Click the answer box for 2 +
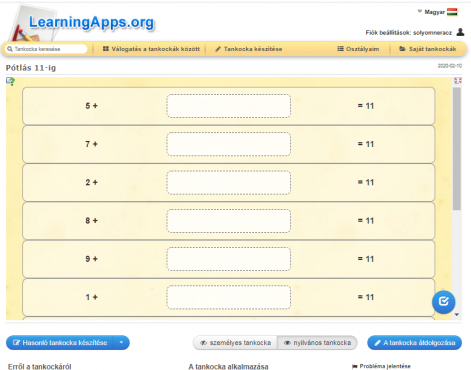Image resolution: width=471 pixels, height=370 pixels. [x=229, y=183]
